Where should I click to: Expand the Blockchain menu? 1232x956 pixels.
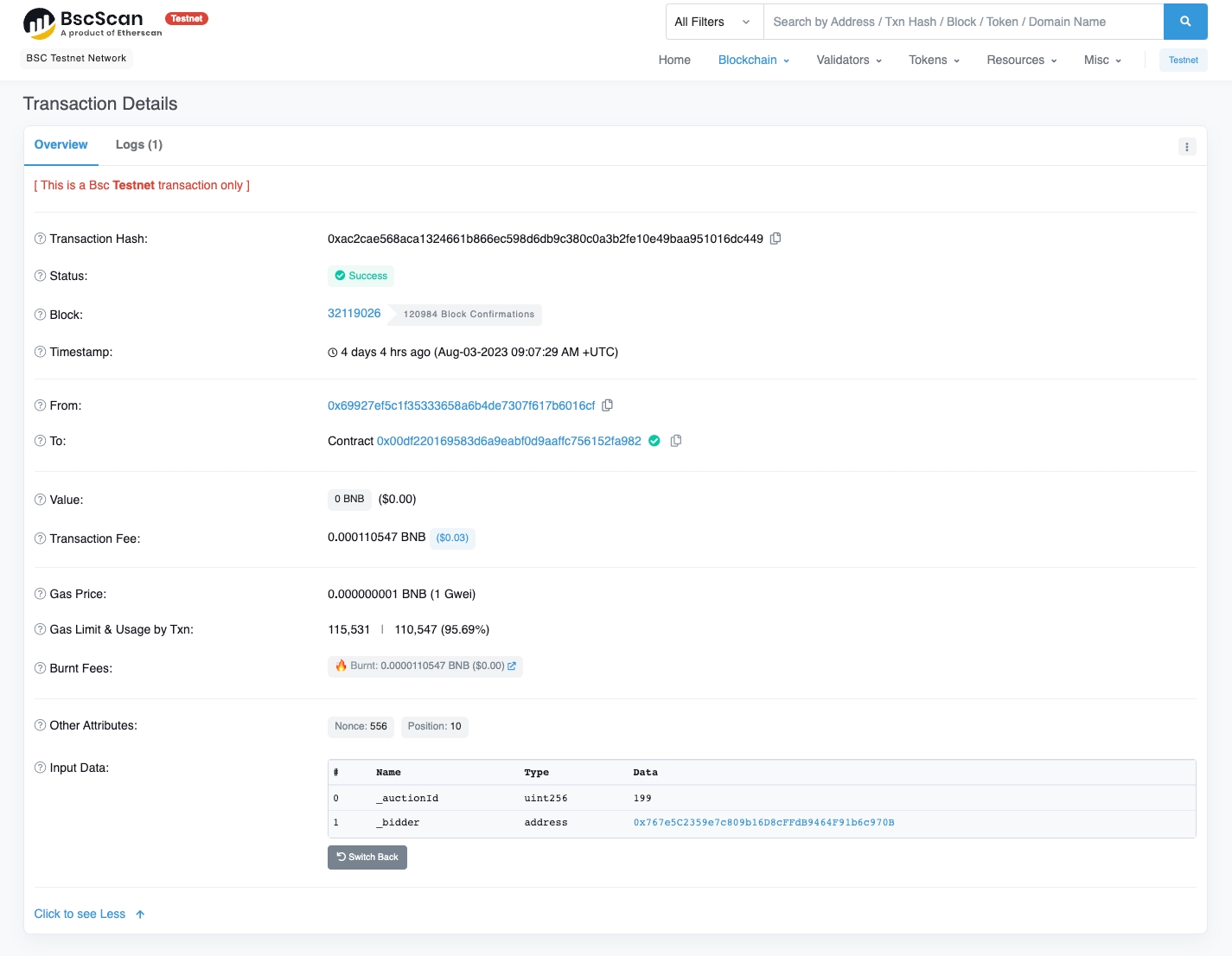click(753, 60)
